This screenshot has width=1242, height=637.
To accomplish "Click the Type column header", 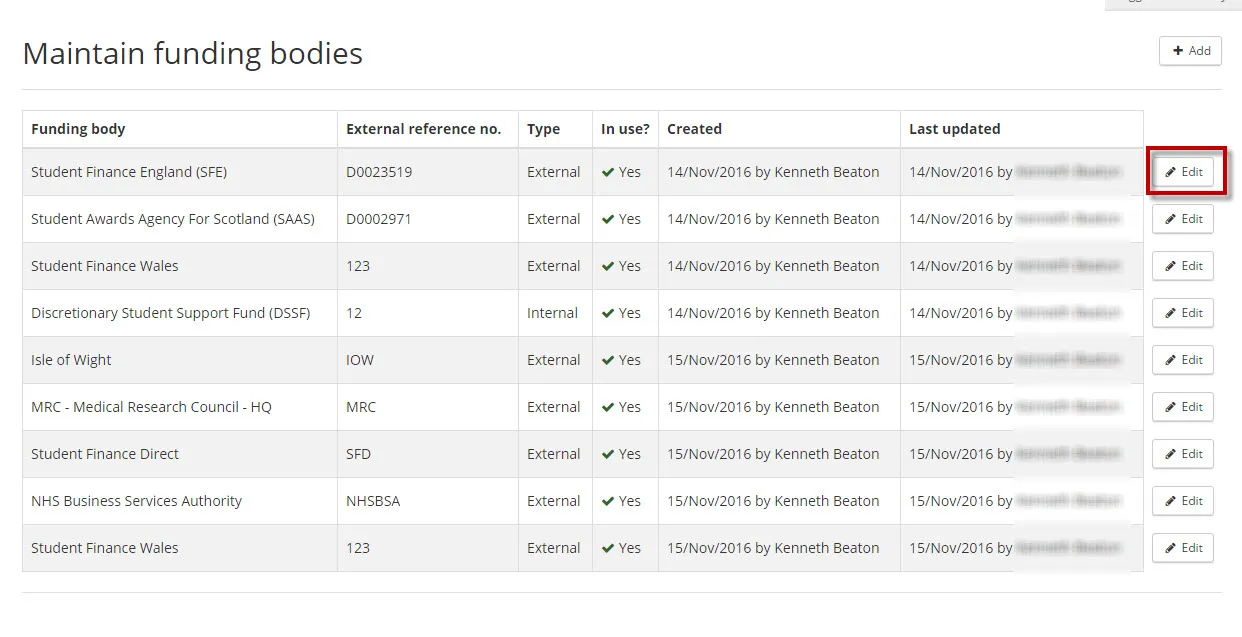I will 543,129.
